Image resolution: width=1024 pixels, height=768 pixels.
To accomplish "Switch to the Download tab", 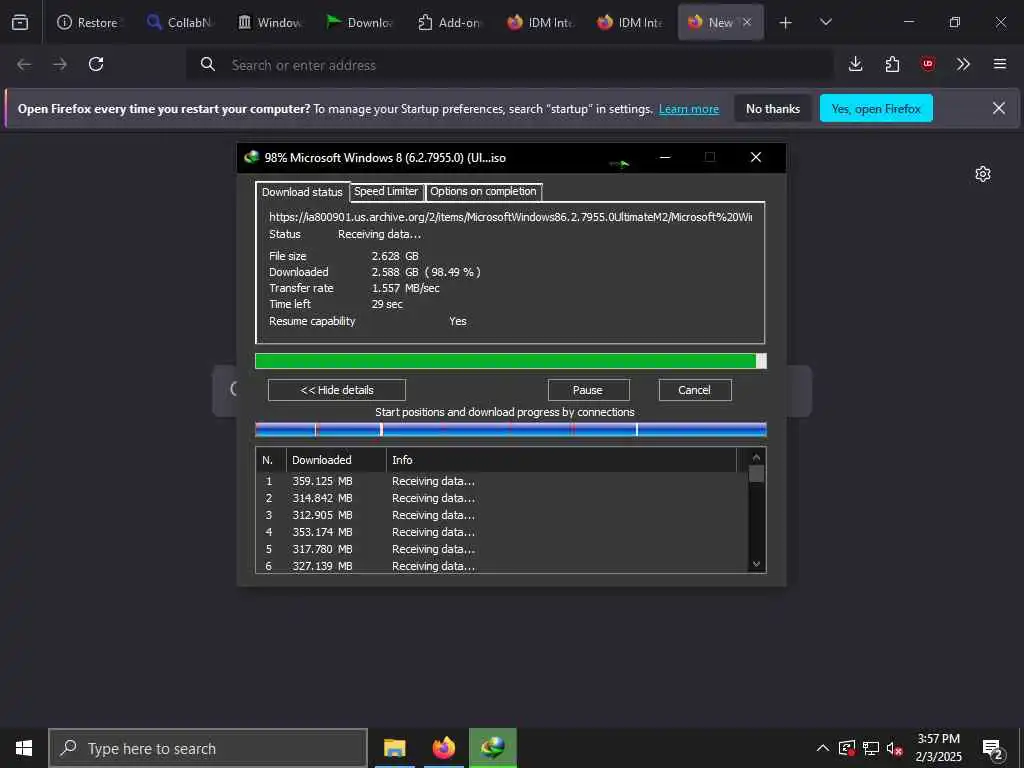I will pos(359,22).
